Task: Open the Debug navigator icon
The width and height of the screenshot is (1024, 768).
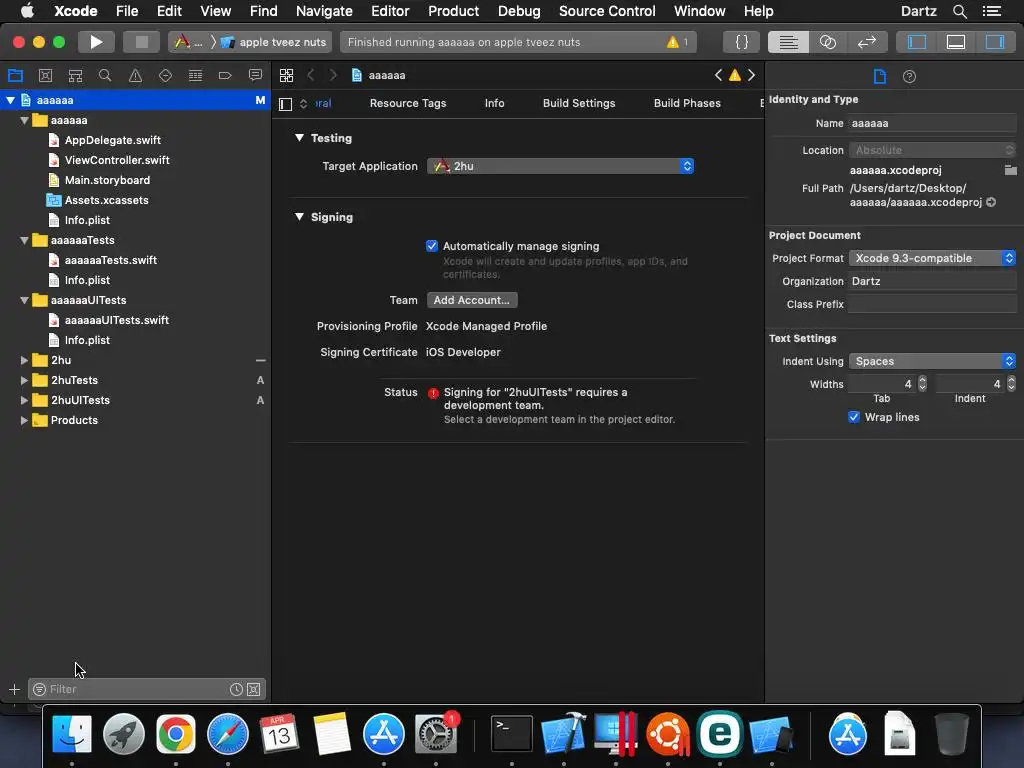Action: [x=195, y=76]
